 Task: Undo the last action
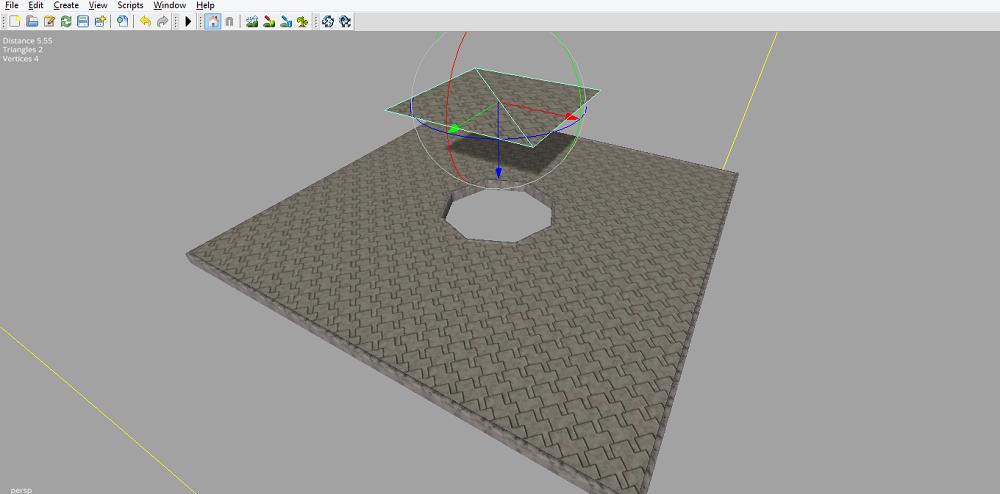point(146,21)
